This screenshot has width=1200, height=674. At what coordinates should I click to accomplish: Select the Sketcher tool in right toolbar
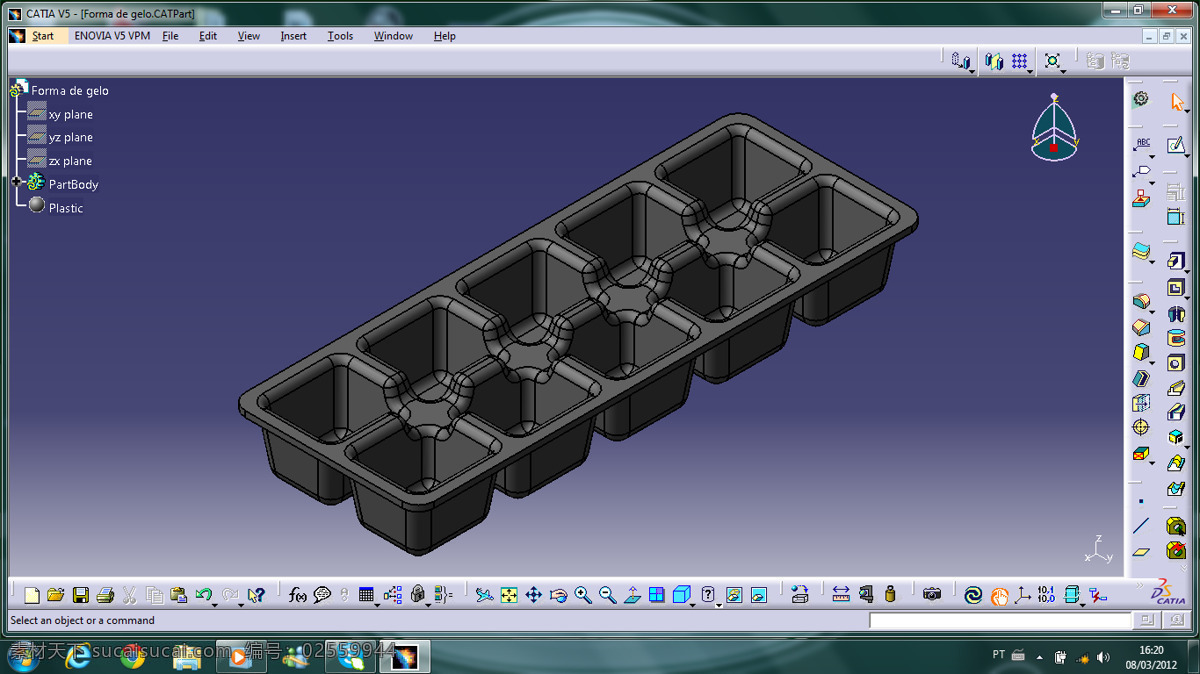pos(1176,145)
